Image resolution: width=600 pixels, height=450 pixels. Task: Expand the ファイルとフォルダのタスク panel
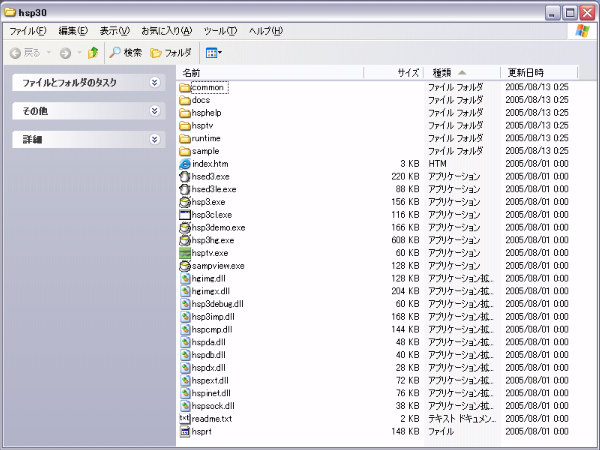(155, 83)
